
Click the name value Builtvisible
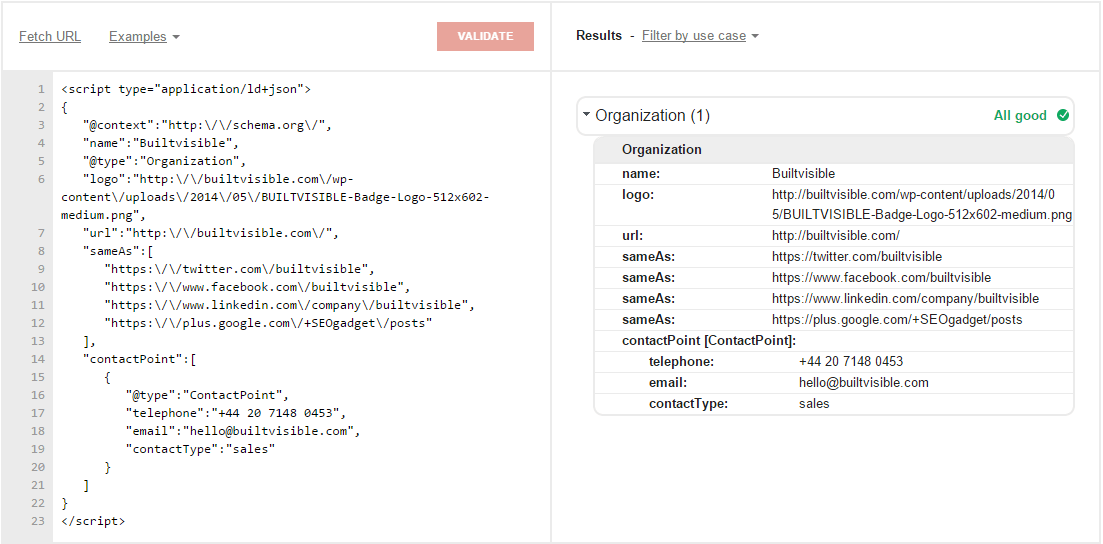(803, 173)
